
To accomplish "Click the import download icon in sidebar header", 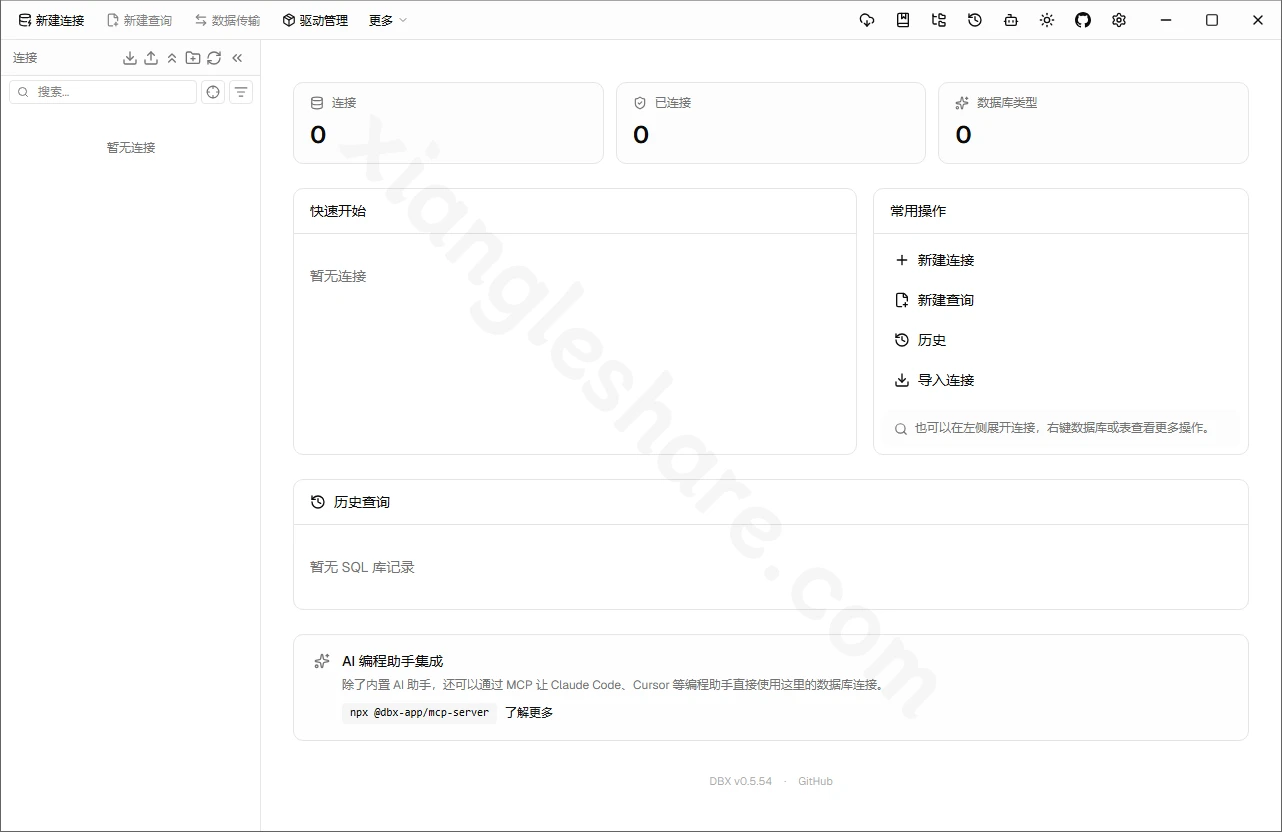I will click(x=130, y=58).
